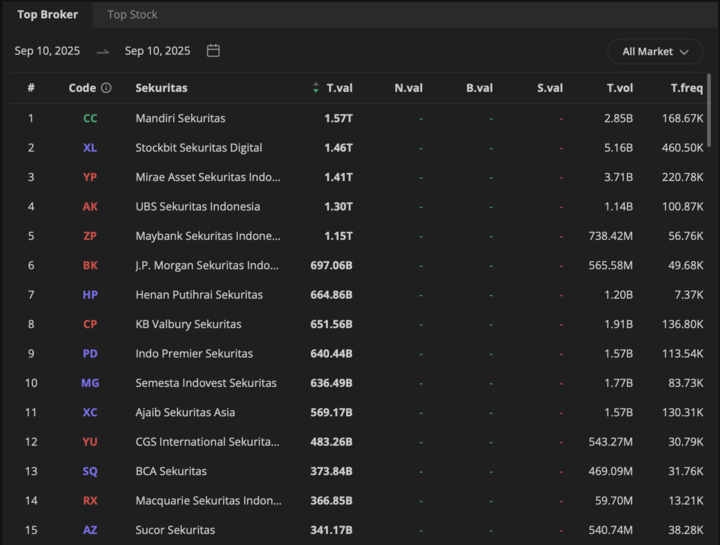Click the 7.37K frequency cell
The image size is (720, 545).
tap(689, 295)
